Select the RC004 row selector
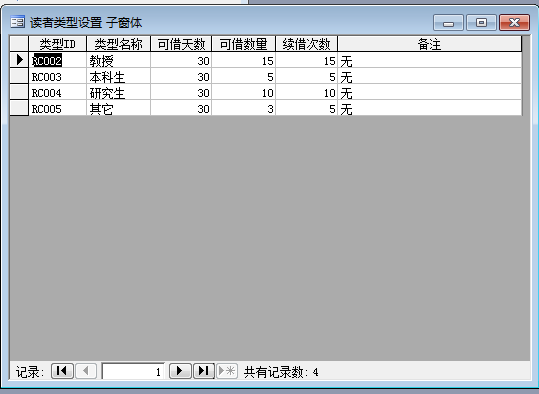 (19, 92)
